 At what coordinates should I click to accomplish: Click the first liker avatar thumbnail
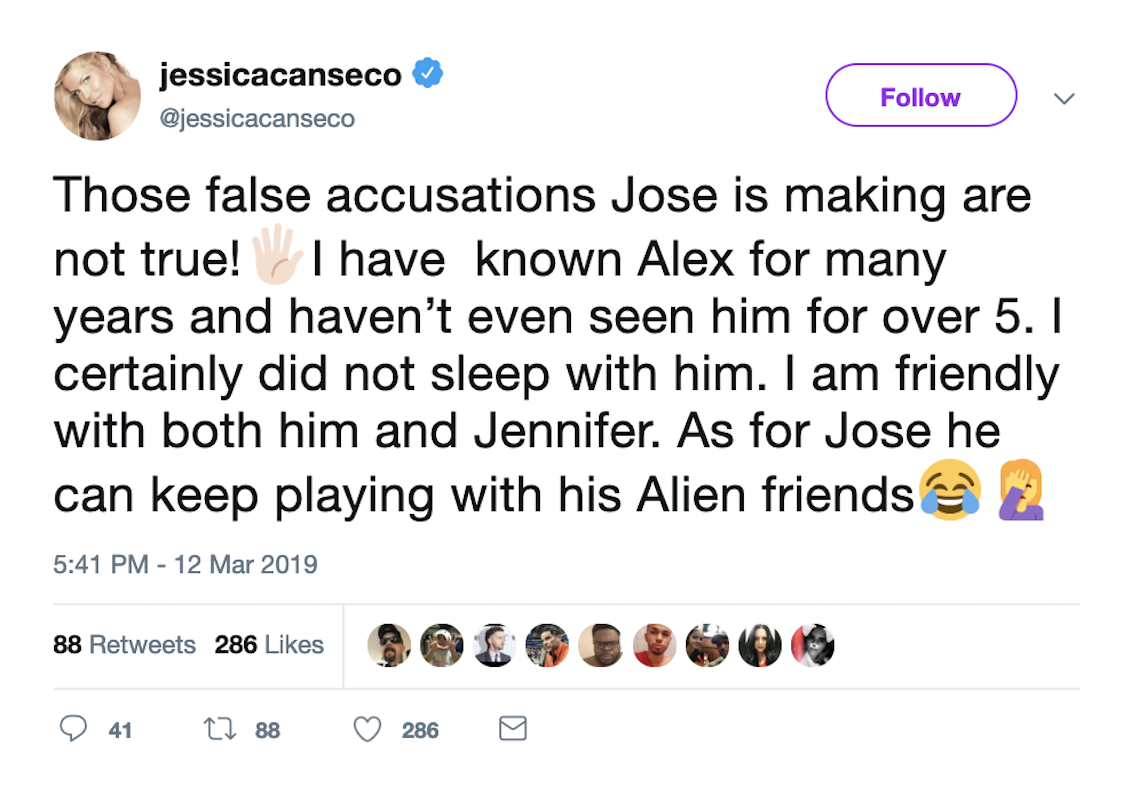coord(389,645)
